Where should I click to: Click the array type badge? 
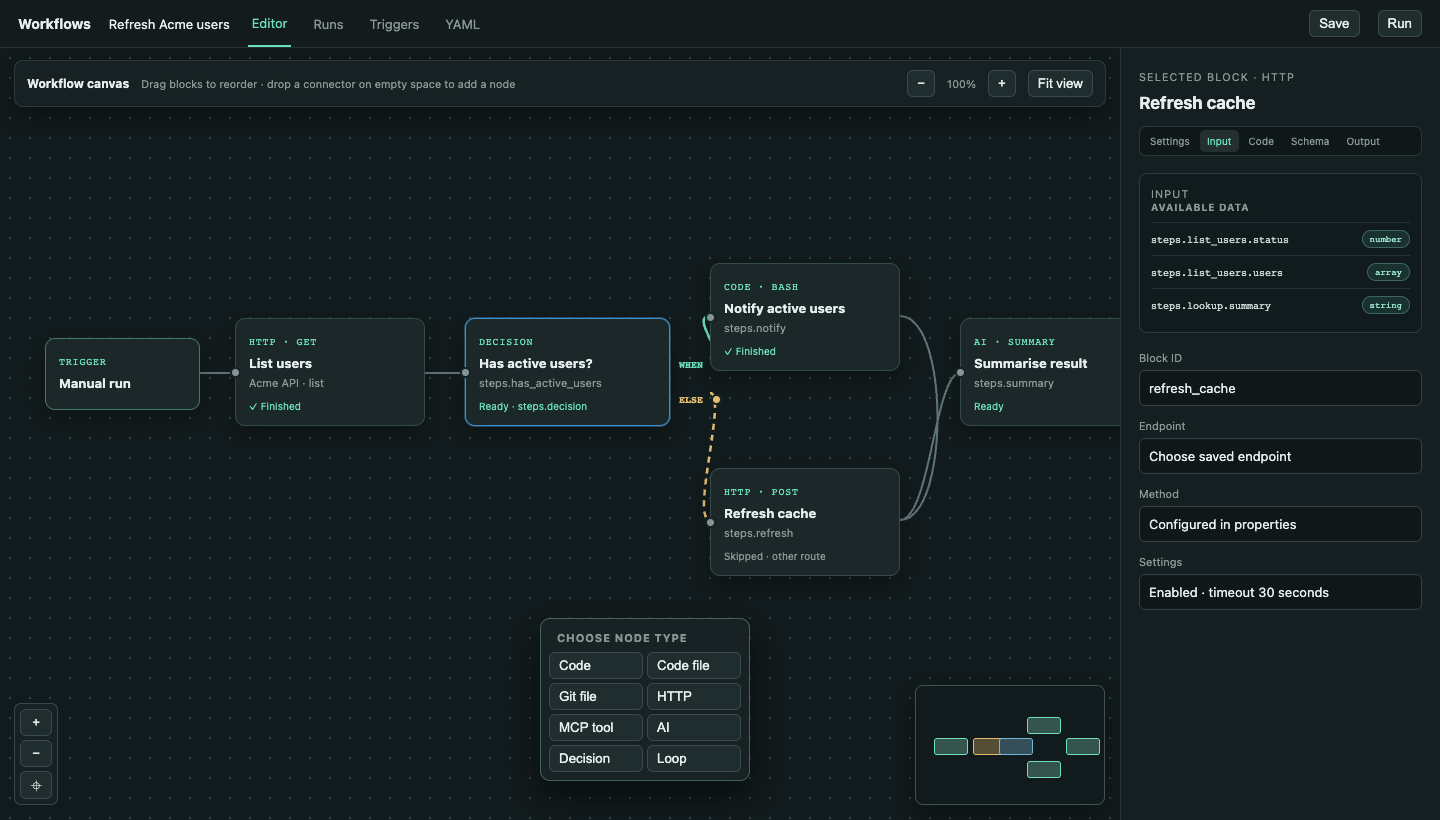(x=1388, y=272)
